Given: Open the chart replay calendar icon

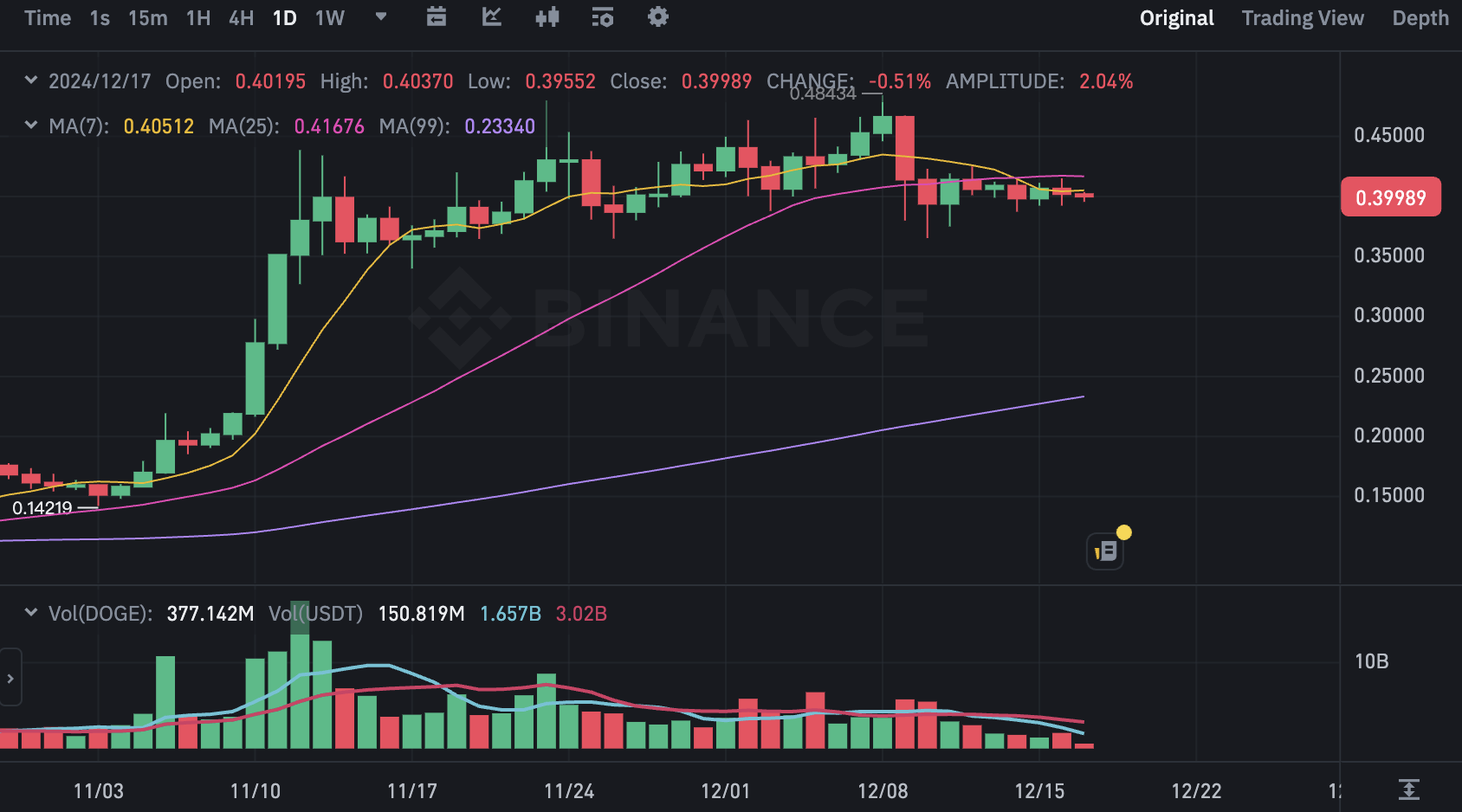Looking at the screenshot, I should pos(436,16).
